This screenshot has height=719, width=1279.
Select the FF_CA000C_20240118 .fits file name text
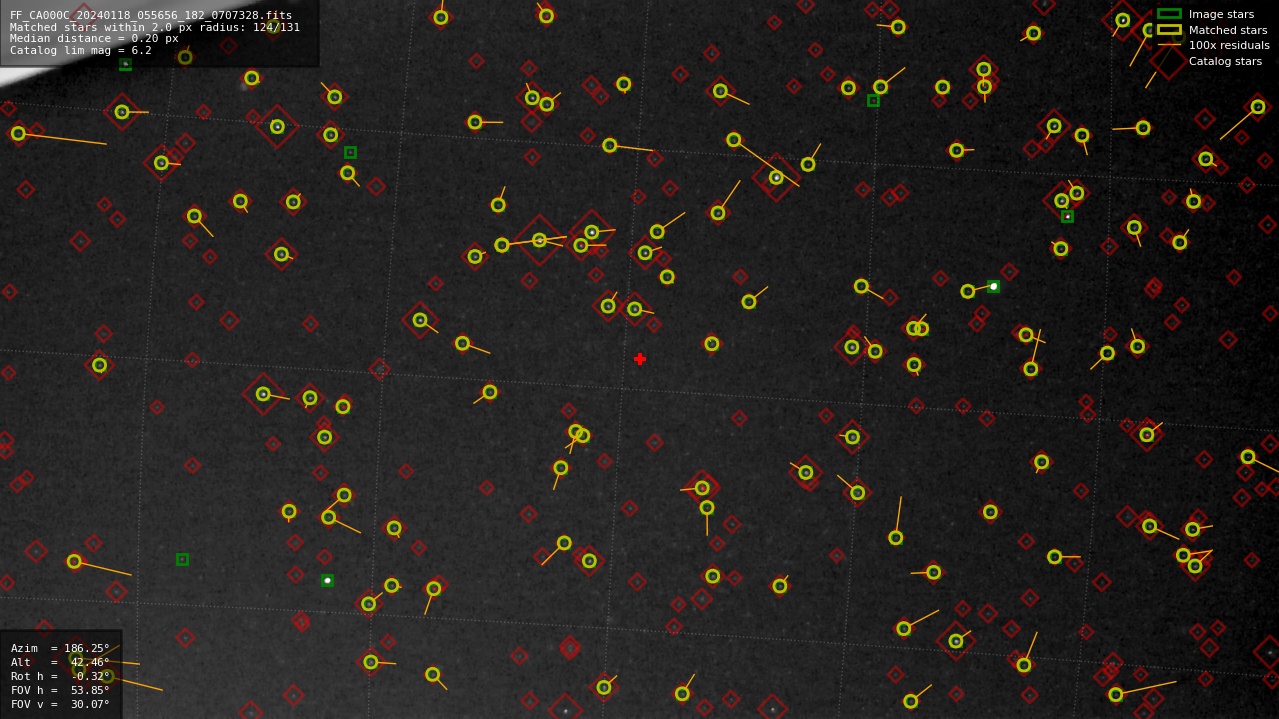(x=151, y=15)
